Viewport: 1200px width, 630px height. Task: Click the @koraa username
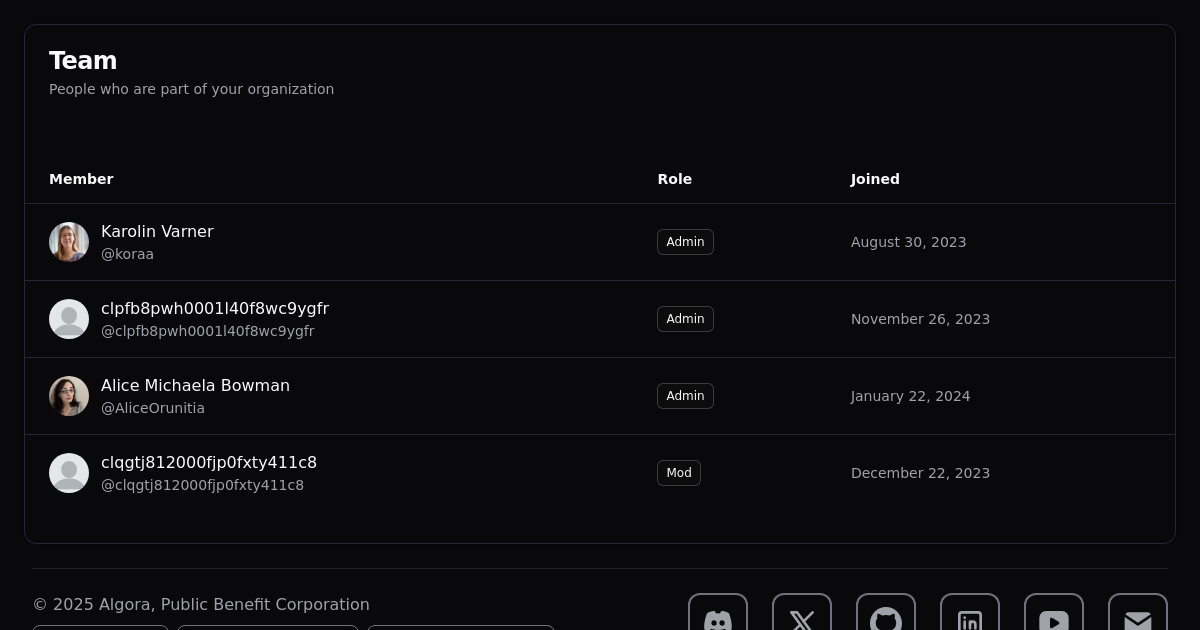(127, 254)
